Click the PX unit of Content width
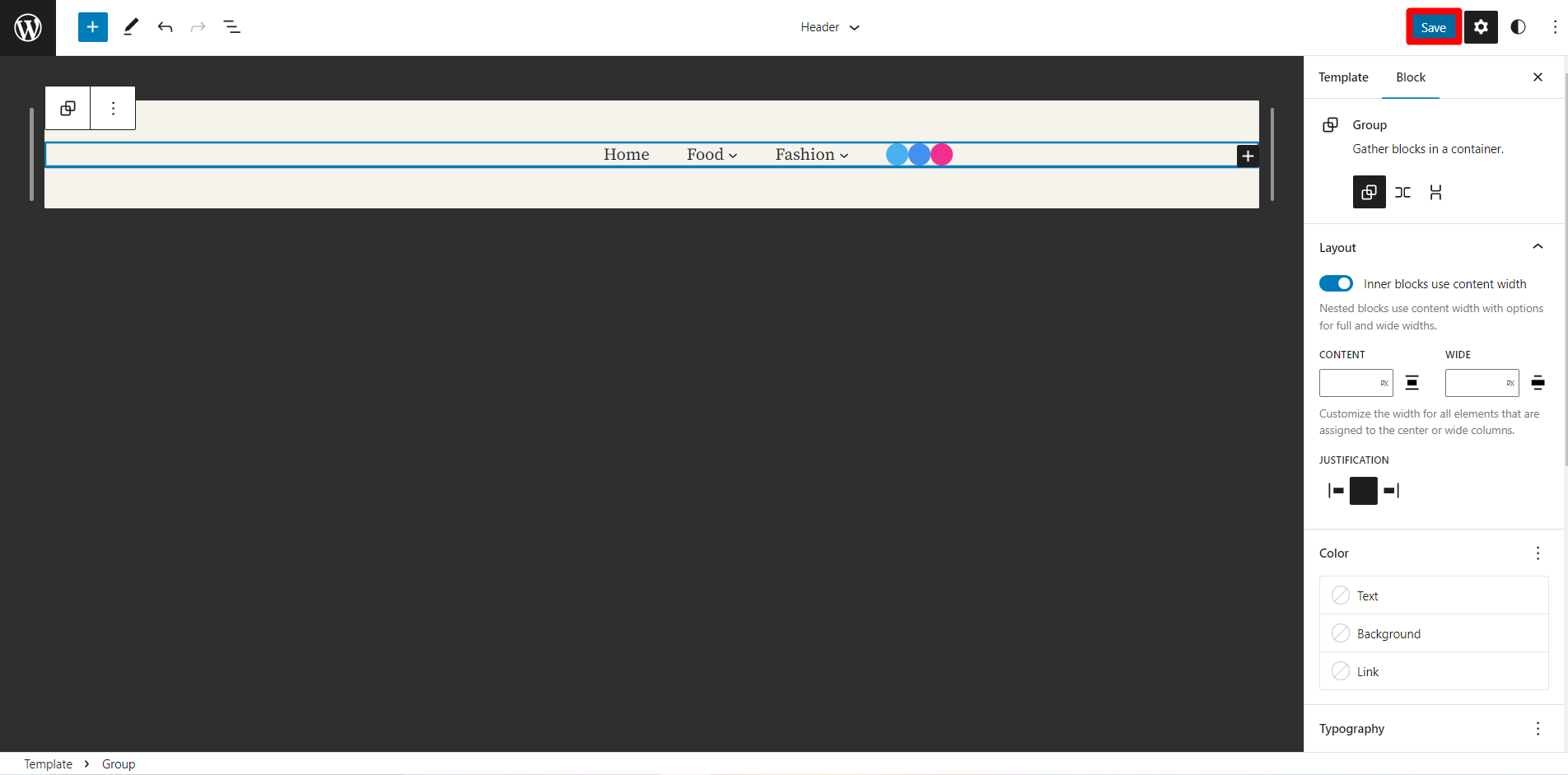The image size is (1568, 775). [x=1384, y=383]
